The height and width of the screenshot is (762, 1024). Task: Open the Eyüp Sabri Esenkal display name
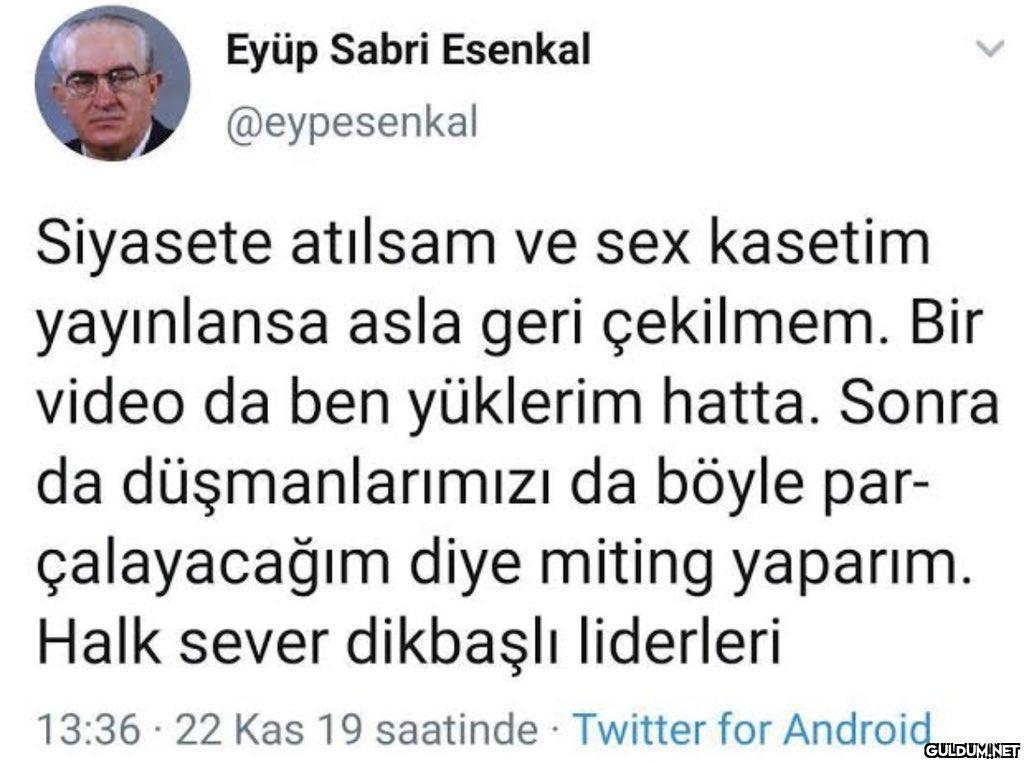pos(406,49)
